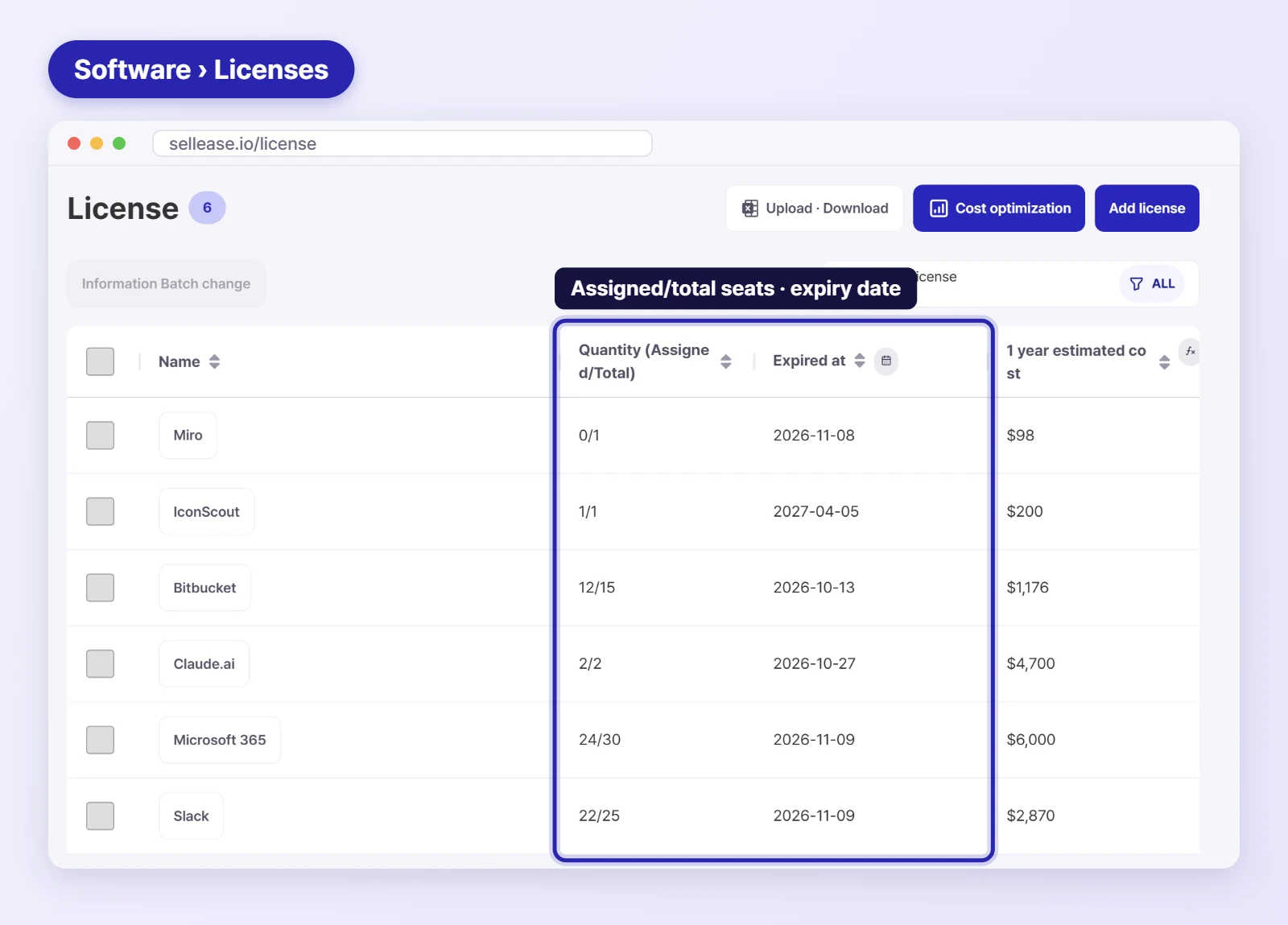Click Information Batch change button
The image size is (1288, 925).
pyautogui.click(x=166, y=283)
